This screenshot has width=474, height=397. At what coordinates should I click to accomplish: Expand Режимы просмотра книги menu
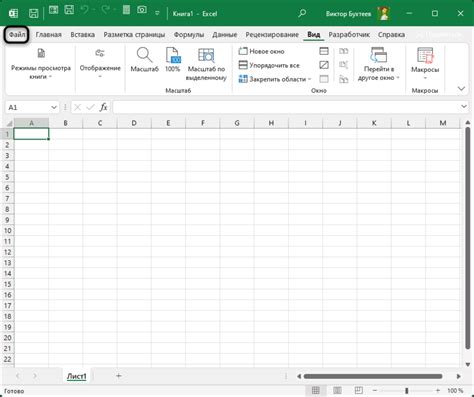click(41, 64)
